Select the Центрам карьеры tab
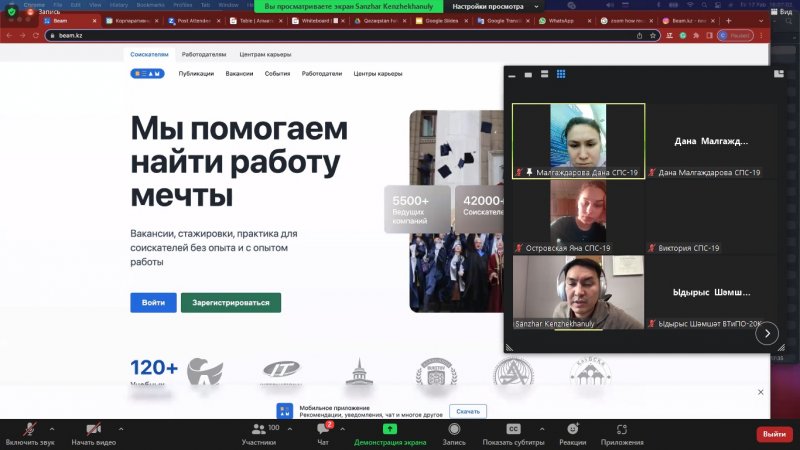The width and height of the screenshot is (800, 450). click(x=265, y=54)
